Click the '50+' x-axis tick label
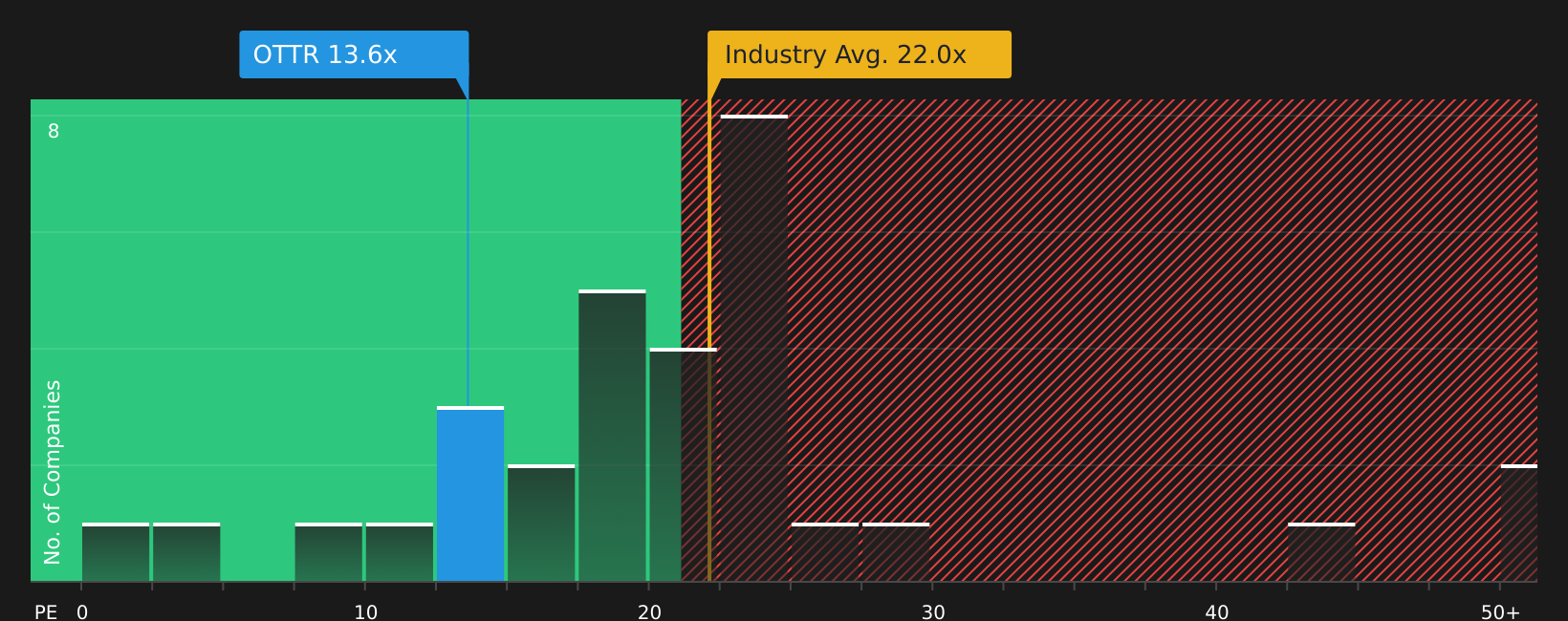Image resolution: width=1568 pixels, height=621 pixels. tap(1500, 612)
